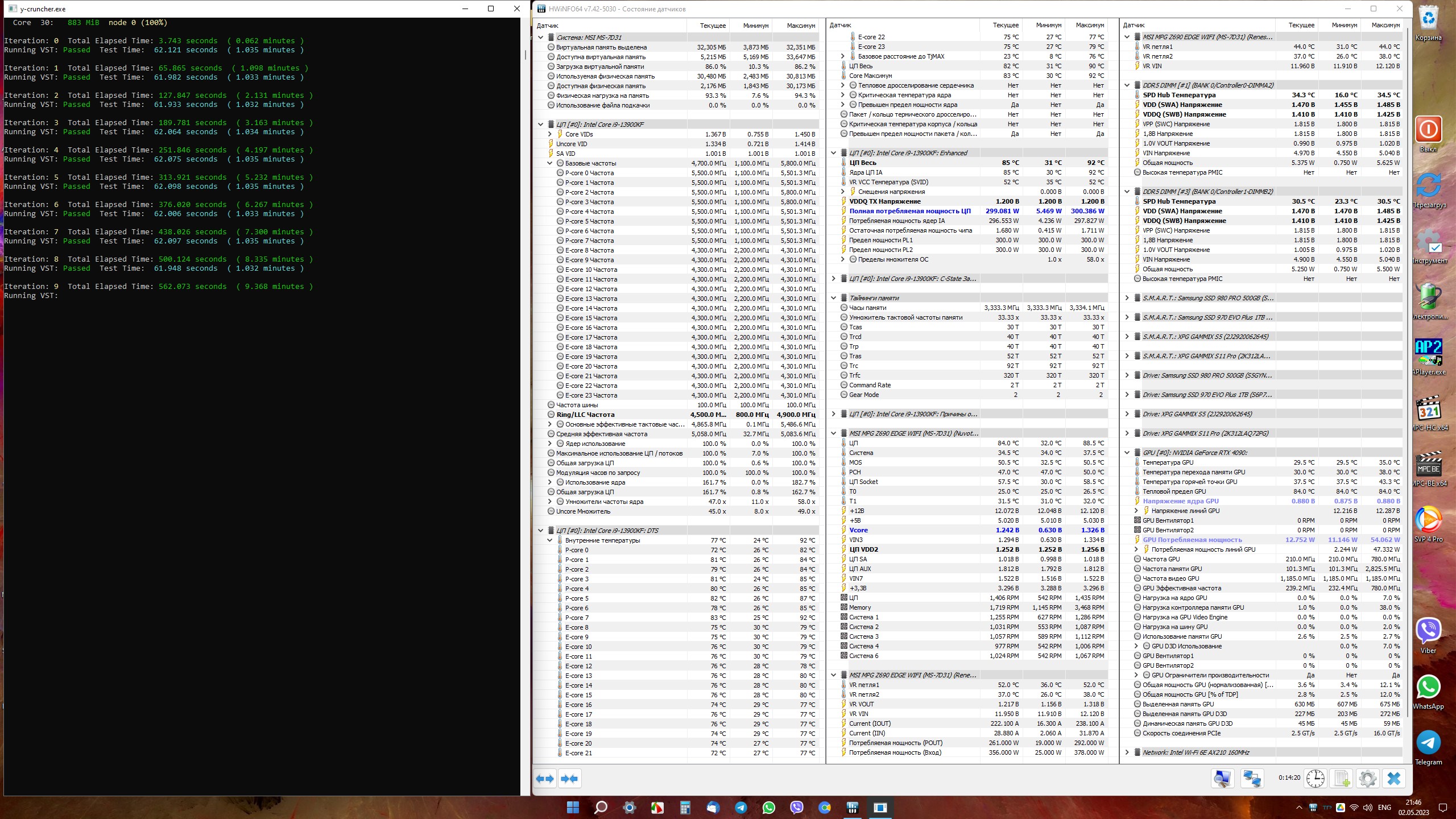
Task: Open the Telegram desktop shortcut
Action: pos(1428,743)
